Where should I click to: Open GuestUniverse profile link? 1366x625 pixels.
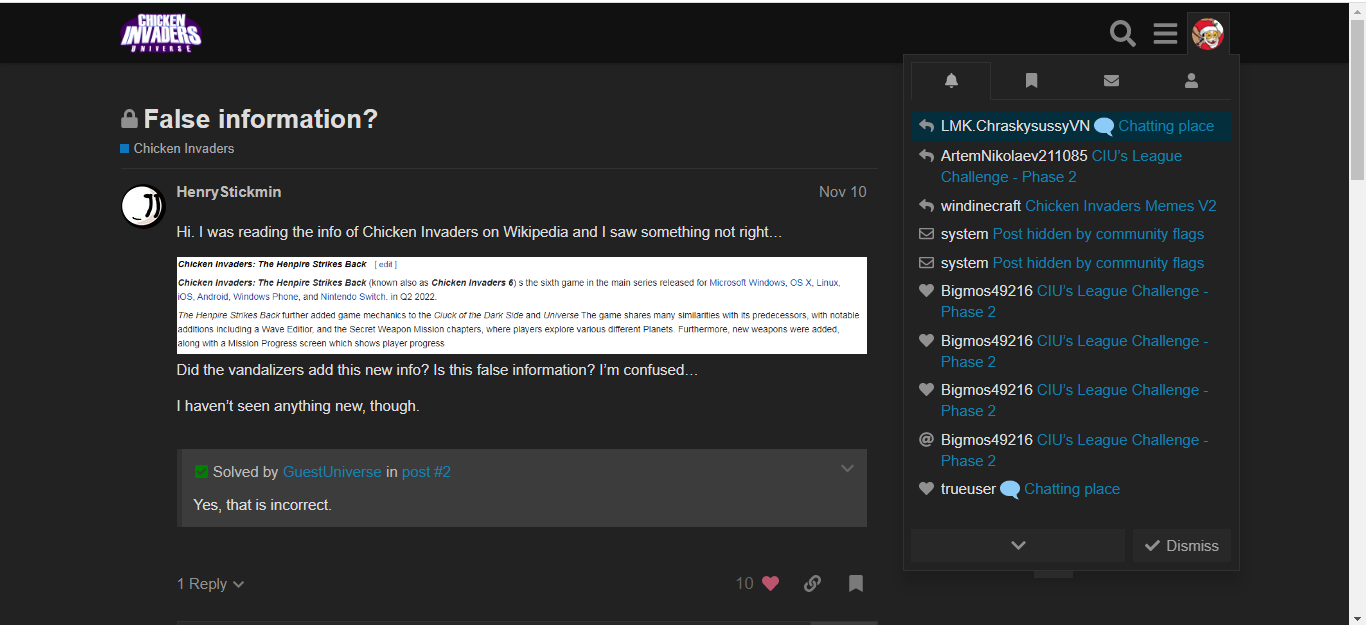point(332,472)
